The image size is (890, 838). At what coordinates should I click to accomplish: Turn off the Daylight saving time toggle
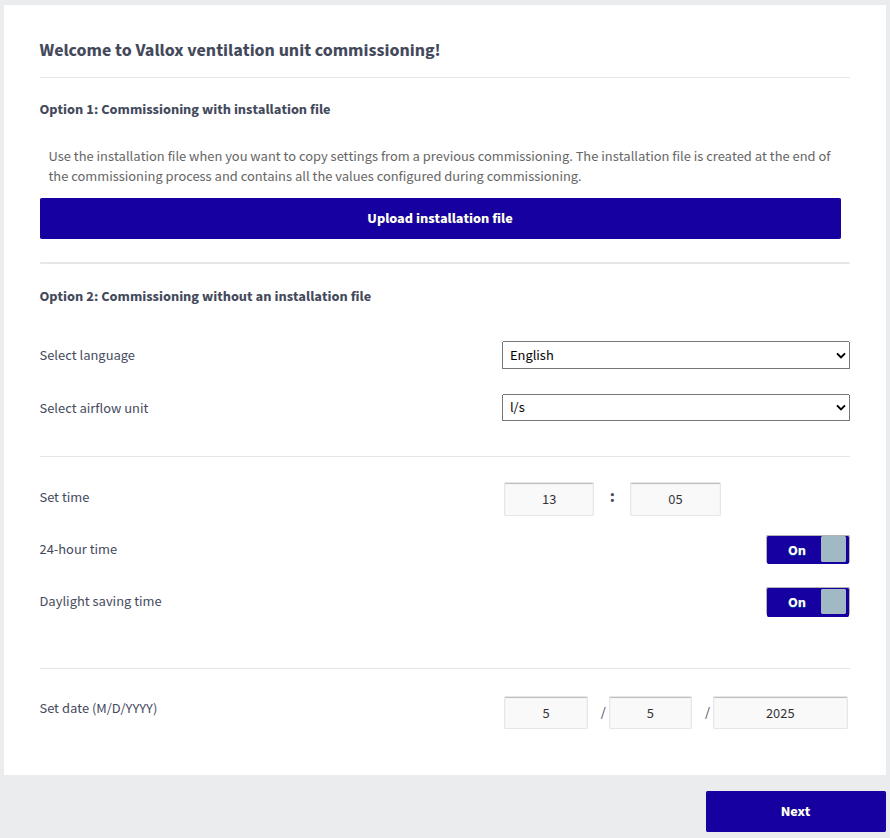pos(807,602)
